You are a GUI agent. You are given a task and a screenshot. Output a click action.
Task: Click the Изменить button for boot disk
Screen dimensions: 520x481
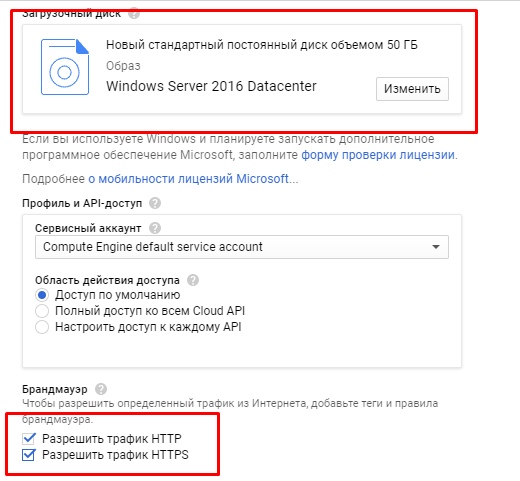point(412,89)
